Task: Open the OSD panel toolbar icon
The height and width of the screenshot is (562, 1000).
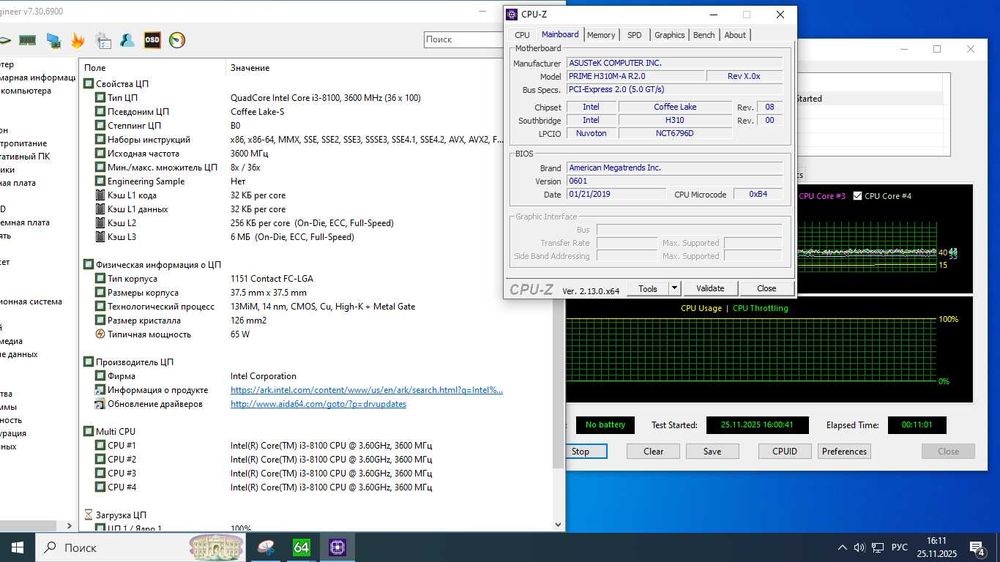Action: (152, 40)
